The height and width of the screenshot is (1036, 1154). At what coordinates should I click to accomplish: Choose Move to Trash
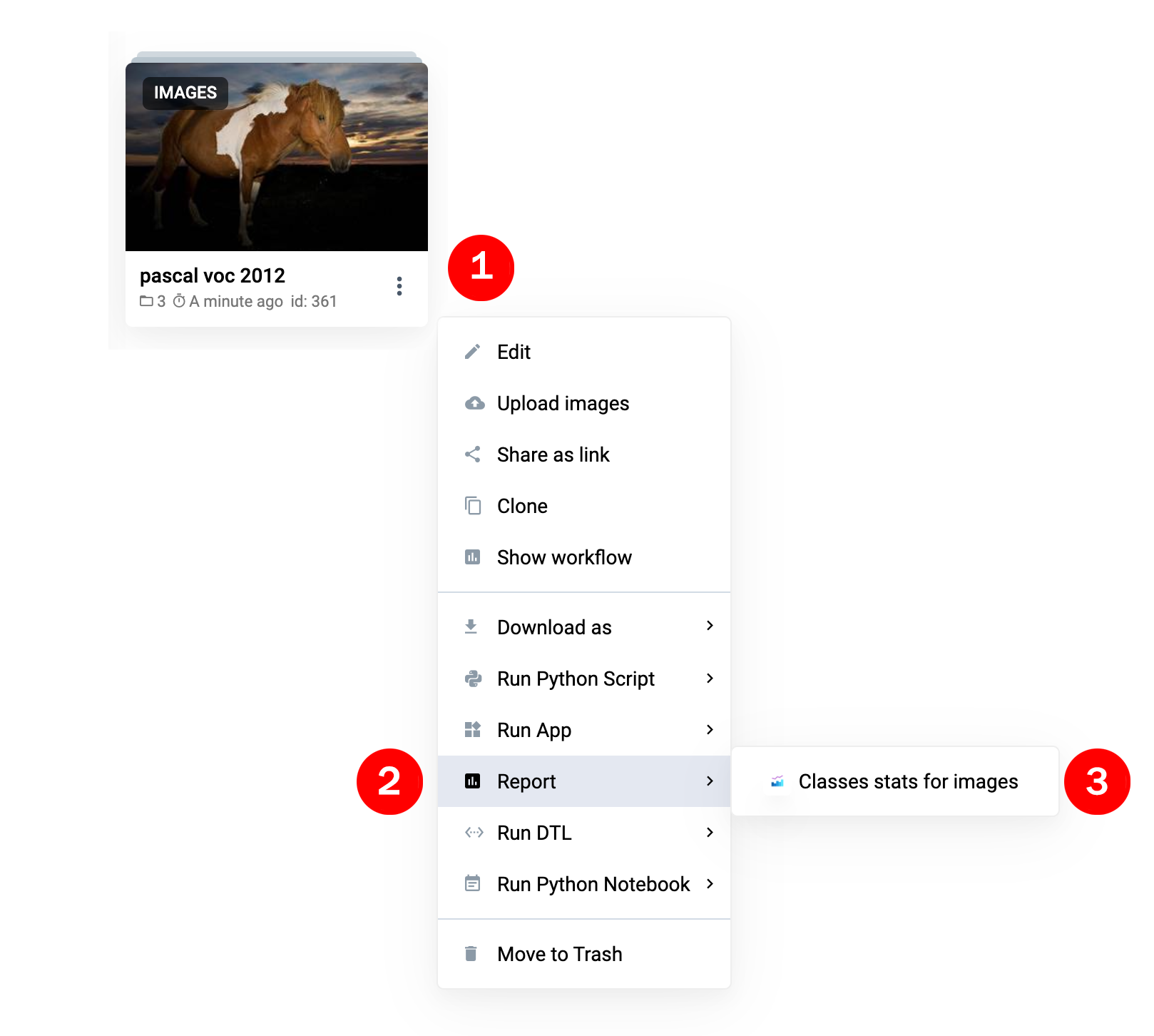[x=584, y=954]
